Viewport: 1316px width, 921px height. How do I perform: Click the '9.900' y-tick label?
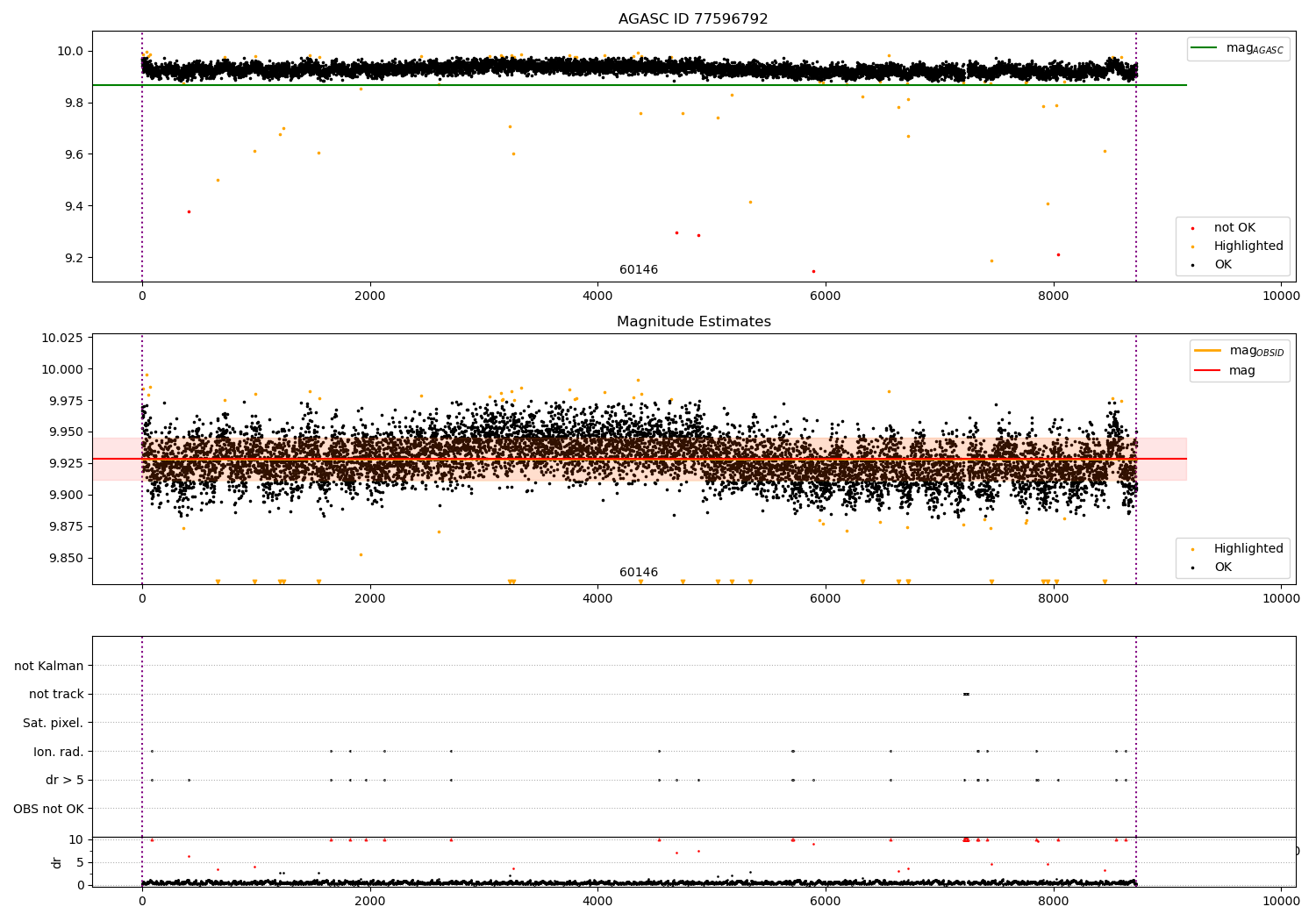[x=66, y=495]
